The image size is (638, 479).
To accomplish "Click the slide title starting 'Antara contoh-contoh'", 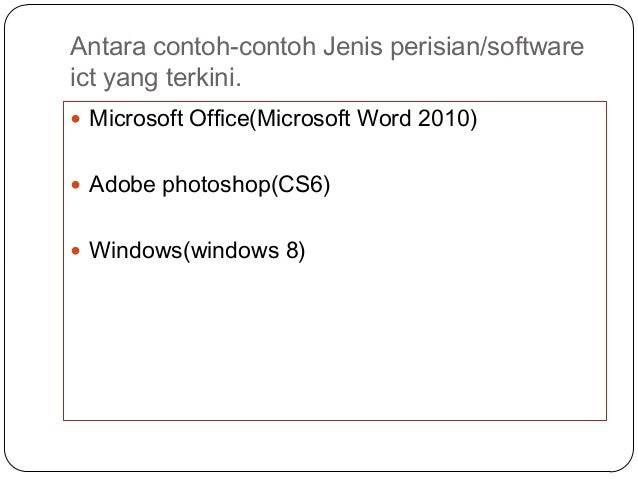I will 326,47.
